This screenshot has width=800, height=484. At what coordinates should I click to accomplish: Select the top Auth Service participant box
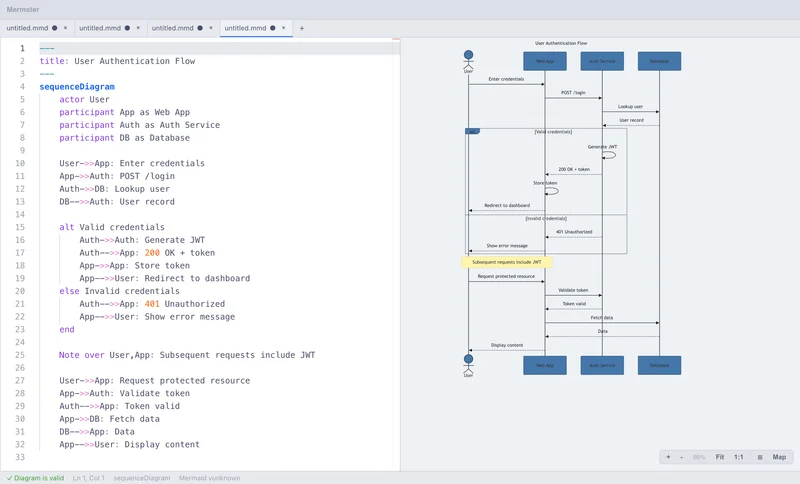coord(602,61)
